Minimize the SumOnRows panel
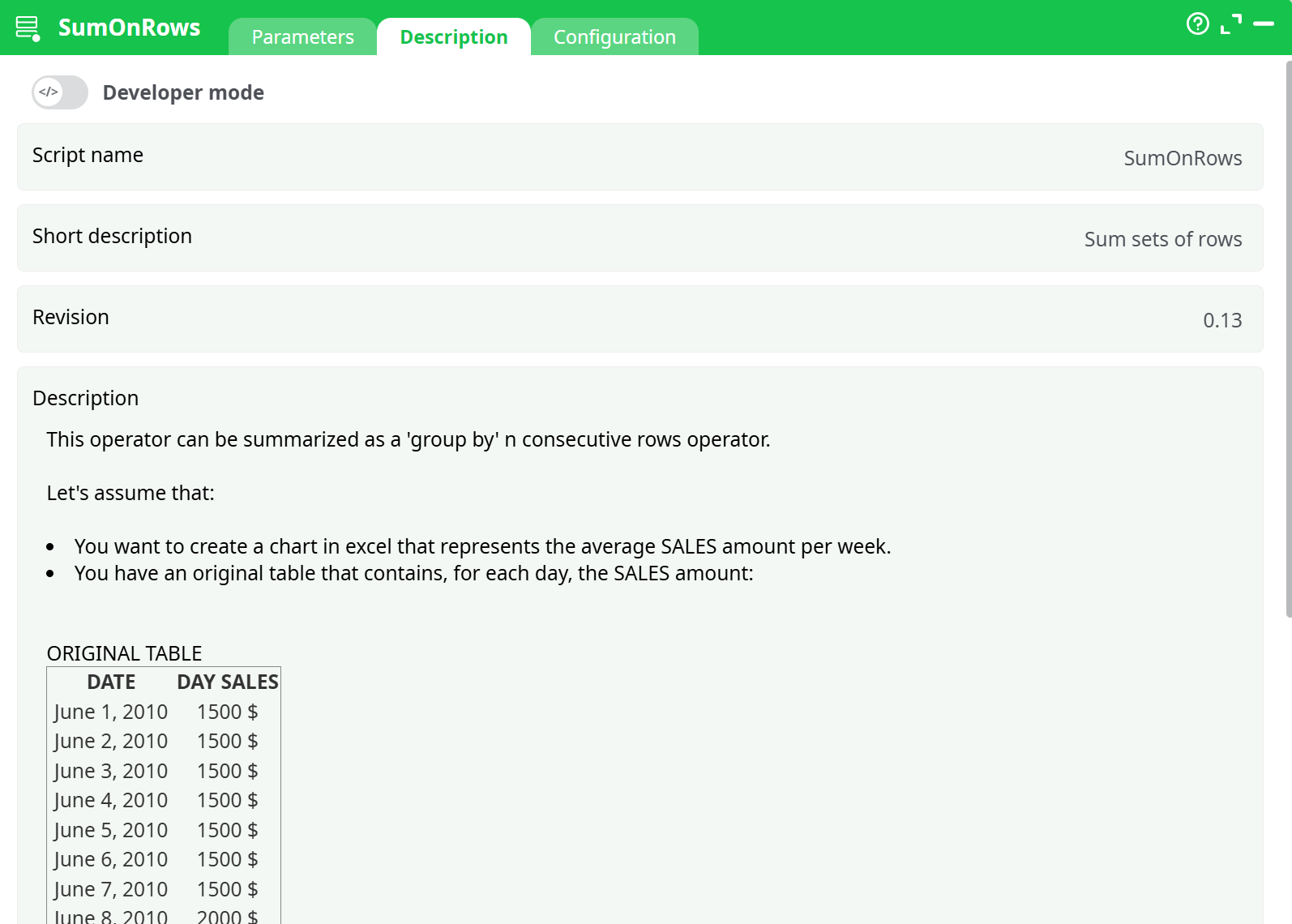 [x=1263, y=24]
